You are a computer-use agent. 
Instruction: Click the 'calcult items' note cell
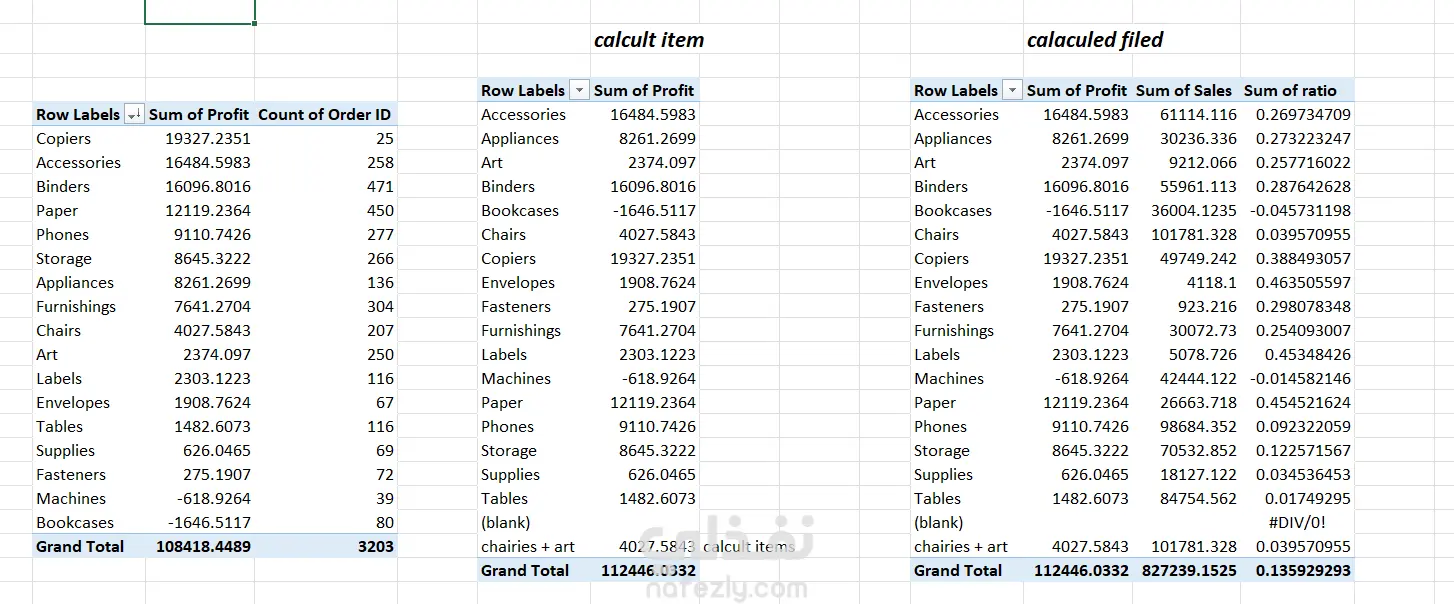click(x=749, y=547)
